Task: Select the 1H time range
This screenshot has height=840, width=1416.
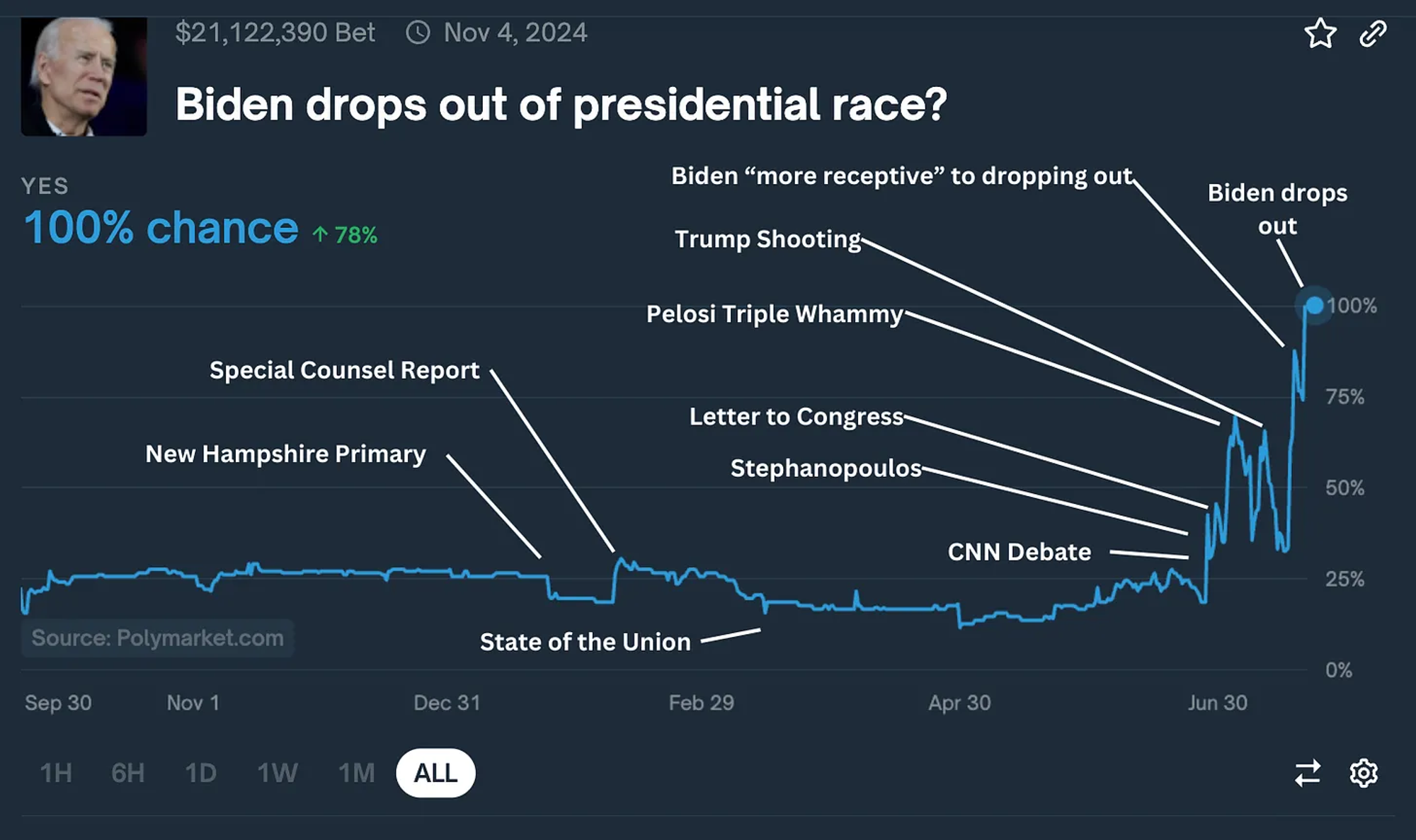Action: tap(56, 773)
